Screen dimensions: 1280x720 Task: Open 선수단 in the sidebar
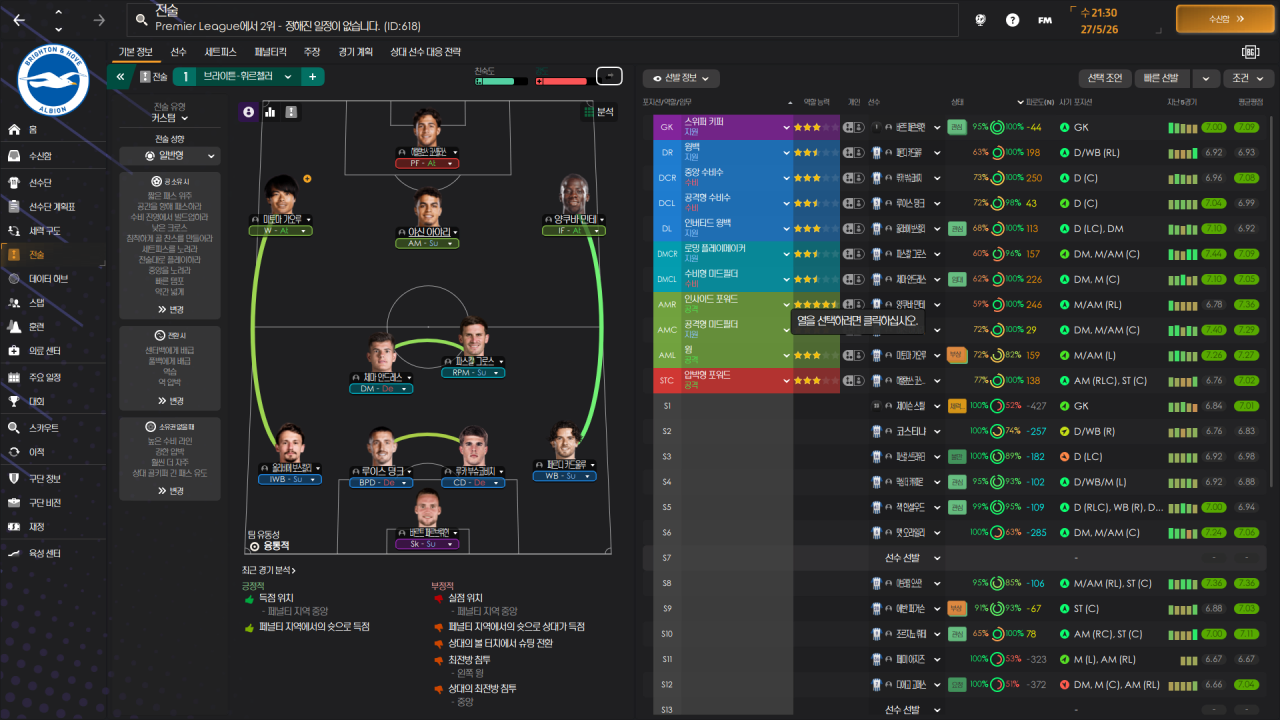click(x=54, y=182)
